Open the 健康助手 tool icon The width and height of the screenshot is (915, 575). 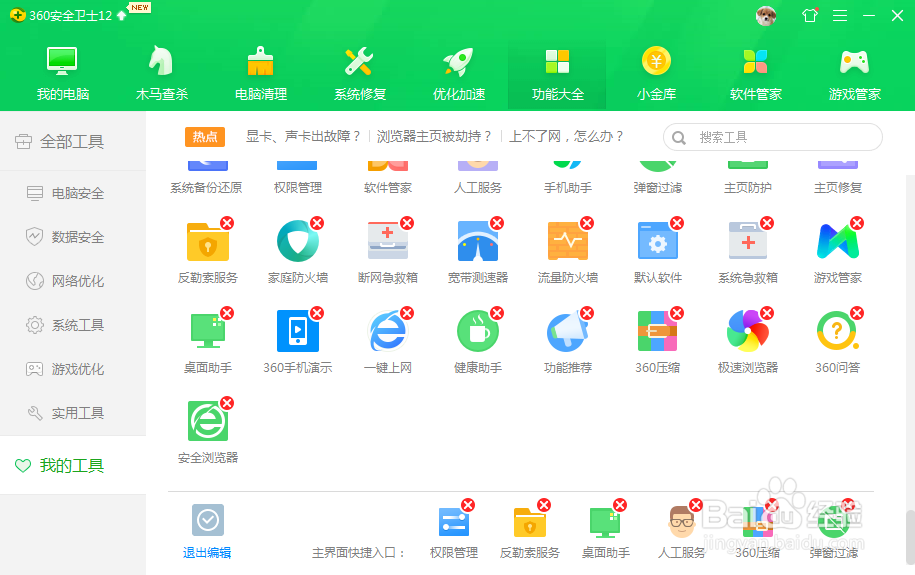pos(478,331)
